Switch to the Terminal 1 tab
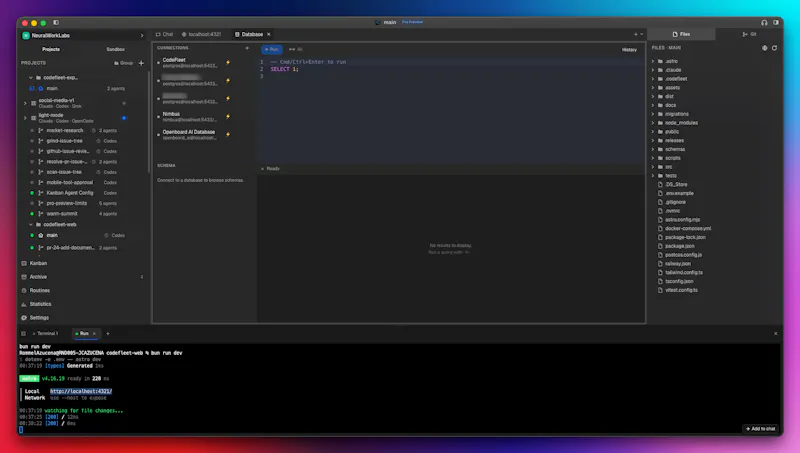The image size is (800, 453). (x=45, y=334)
